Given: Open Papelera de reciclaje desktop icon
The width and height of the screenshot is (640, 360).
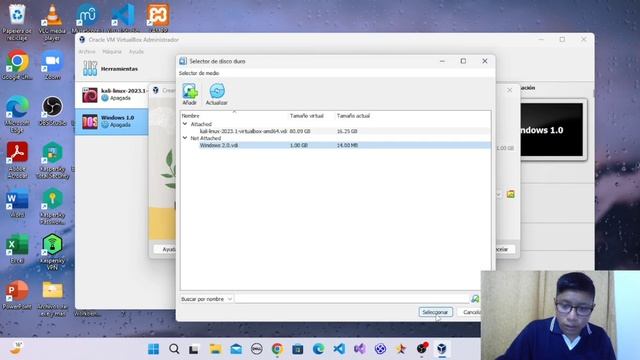Looking at the screenshot, I should pyautogui.click(x=17, y=21).
